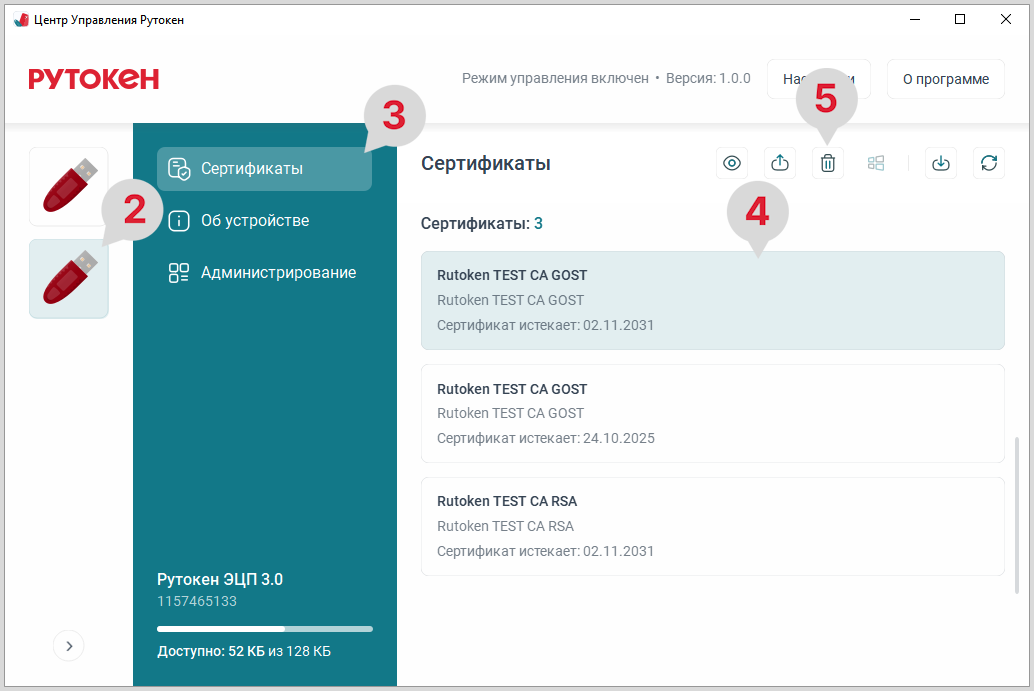Click the О программе button
This screenshot has width=1034, height=691.
945,79
